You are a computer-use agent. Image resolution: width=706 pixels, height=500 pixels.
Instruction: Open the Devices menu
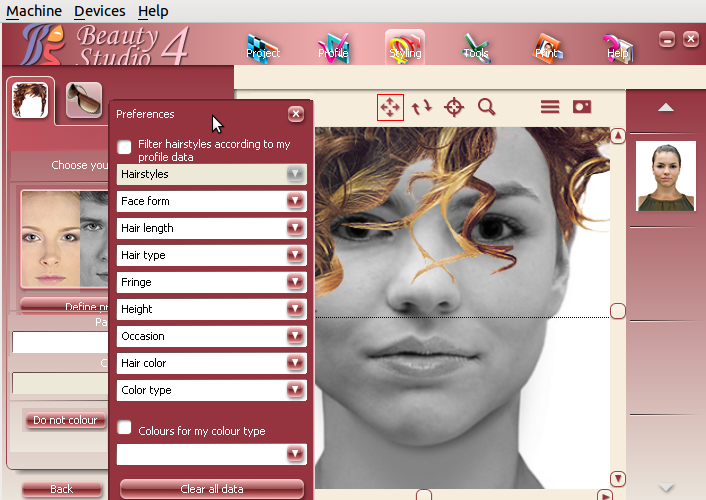100,11
